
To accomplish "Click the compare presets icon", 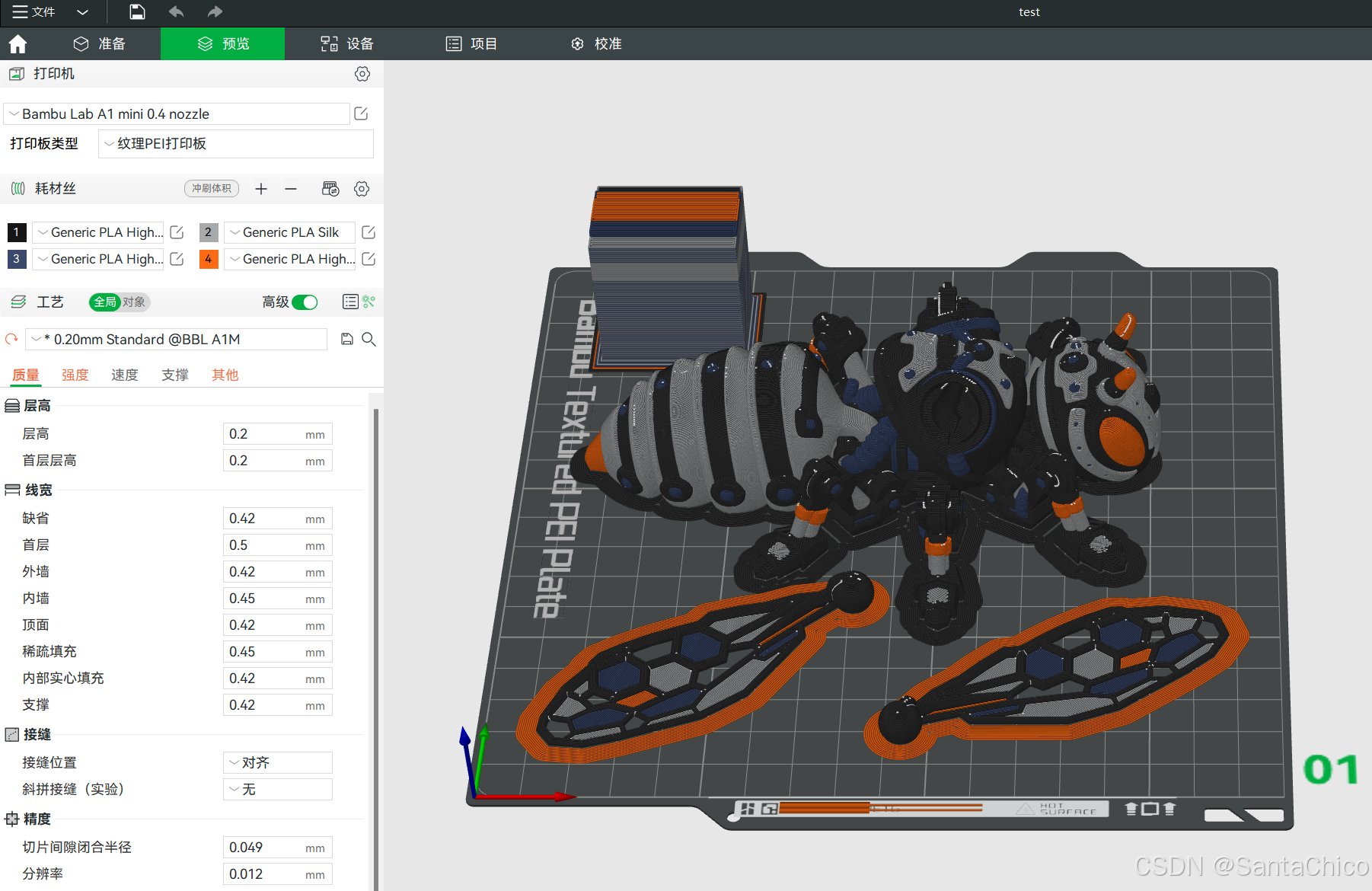I will pos(369,302).
